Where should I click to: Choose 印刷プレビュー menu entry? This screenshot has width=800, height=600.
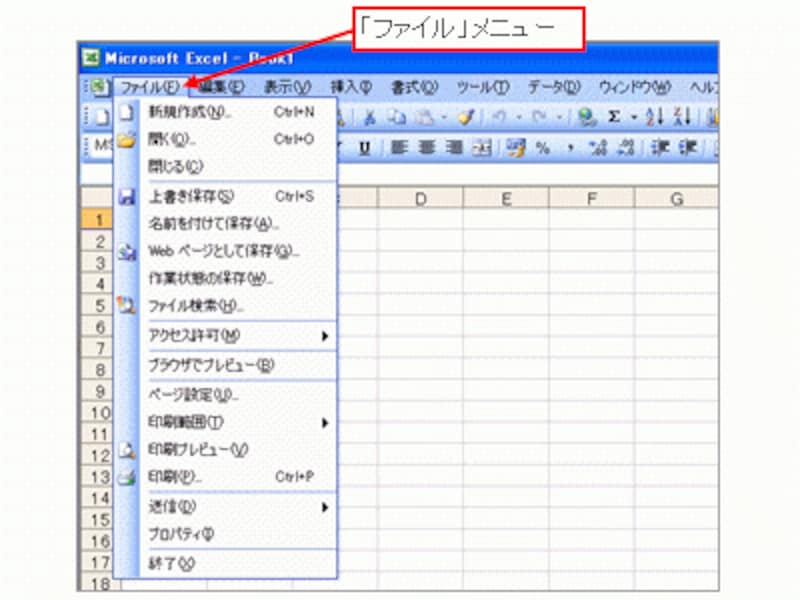coord(226,449)
